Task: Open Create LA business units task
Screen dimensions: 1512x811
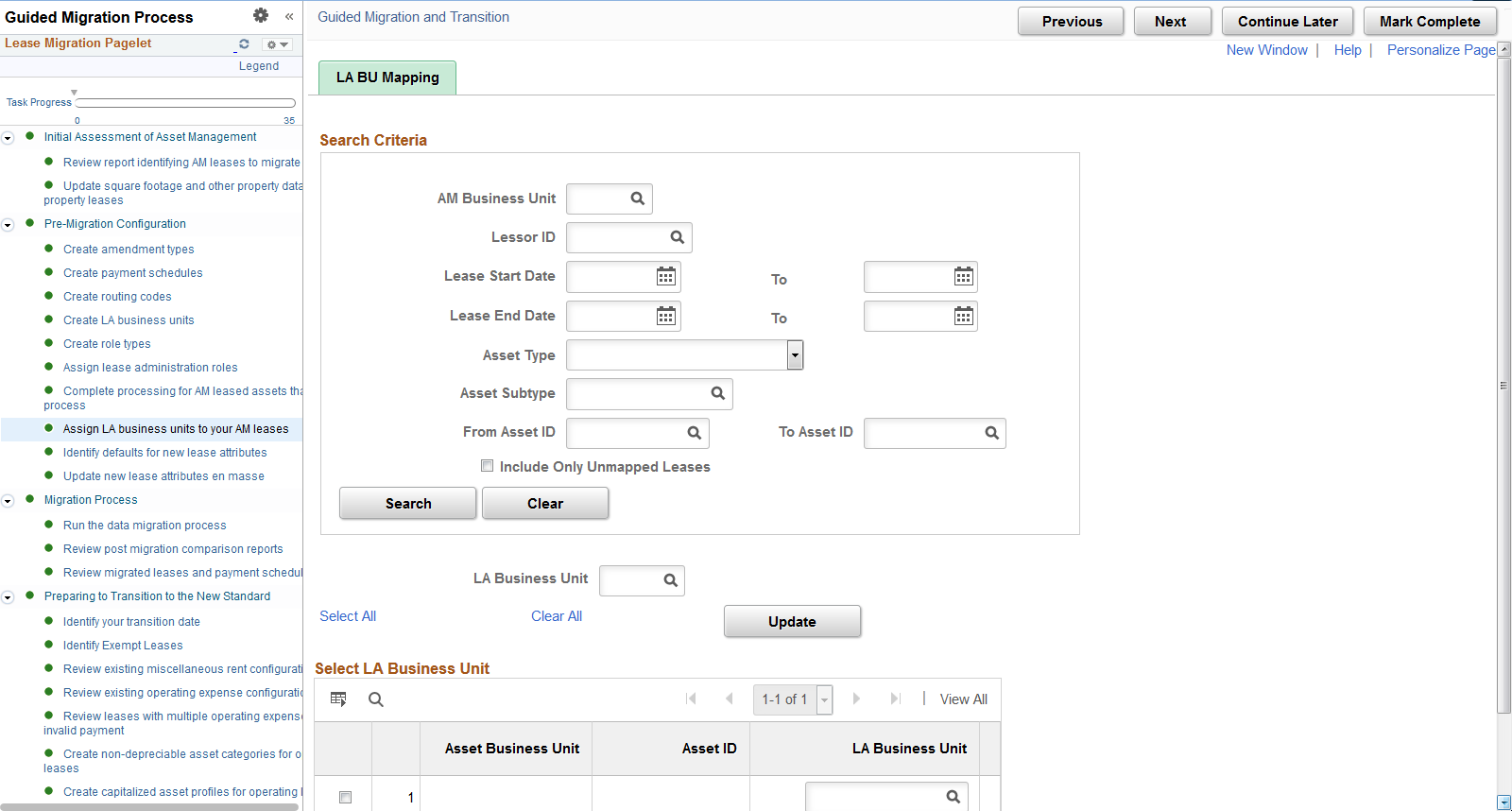Action: pyautogui.click(x=129, y=320)
